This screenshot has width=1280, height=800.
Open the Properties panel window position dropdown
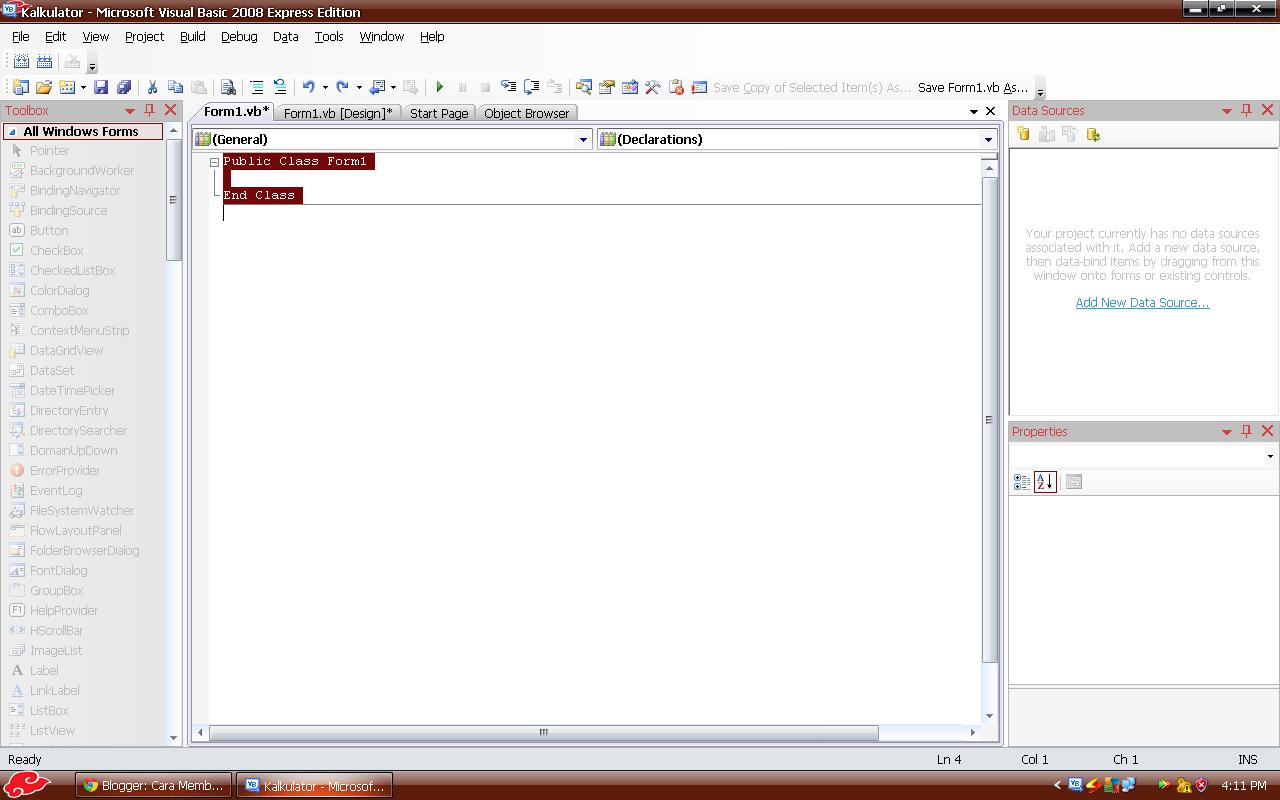(x=1227, y=432)
